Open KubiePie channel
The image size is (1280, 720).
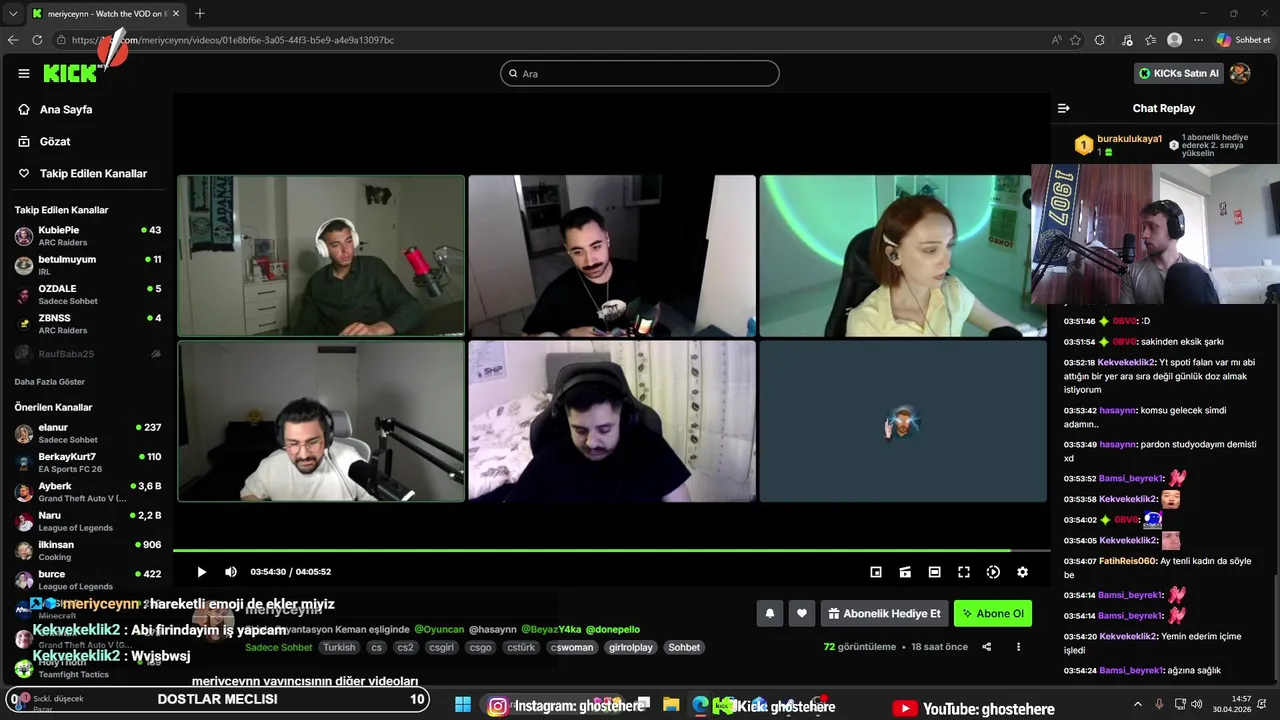(x=87, y=236)
